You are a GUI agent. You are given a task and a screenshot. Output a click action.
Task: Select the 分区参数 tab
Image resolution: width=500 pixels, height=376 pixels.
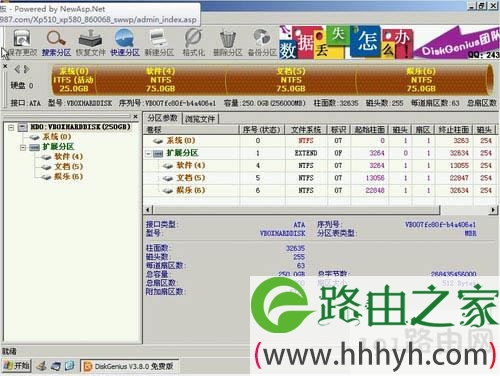pos(163,118)
